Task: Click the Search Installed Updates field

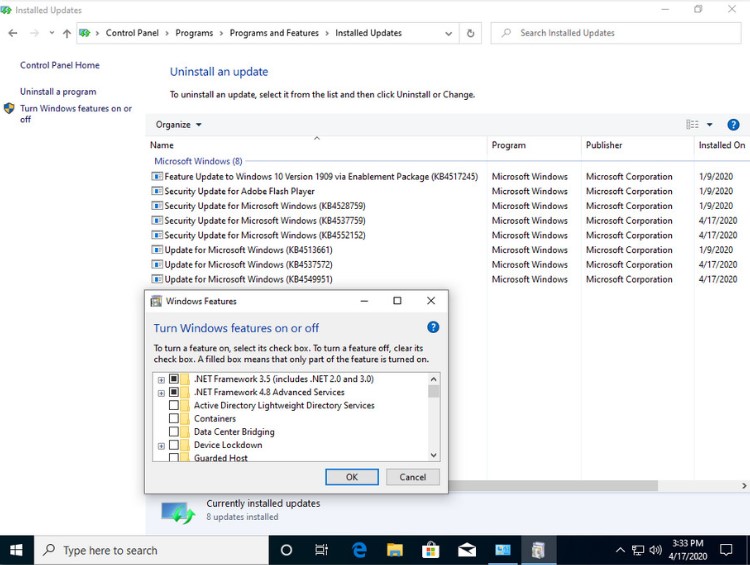Action: (x=616, y=33)
